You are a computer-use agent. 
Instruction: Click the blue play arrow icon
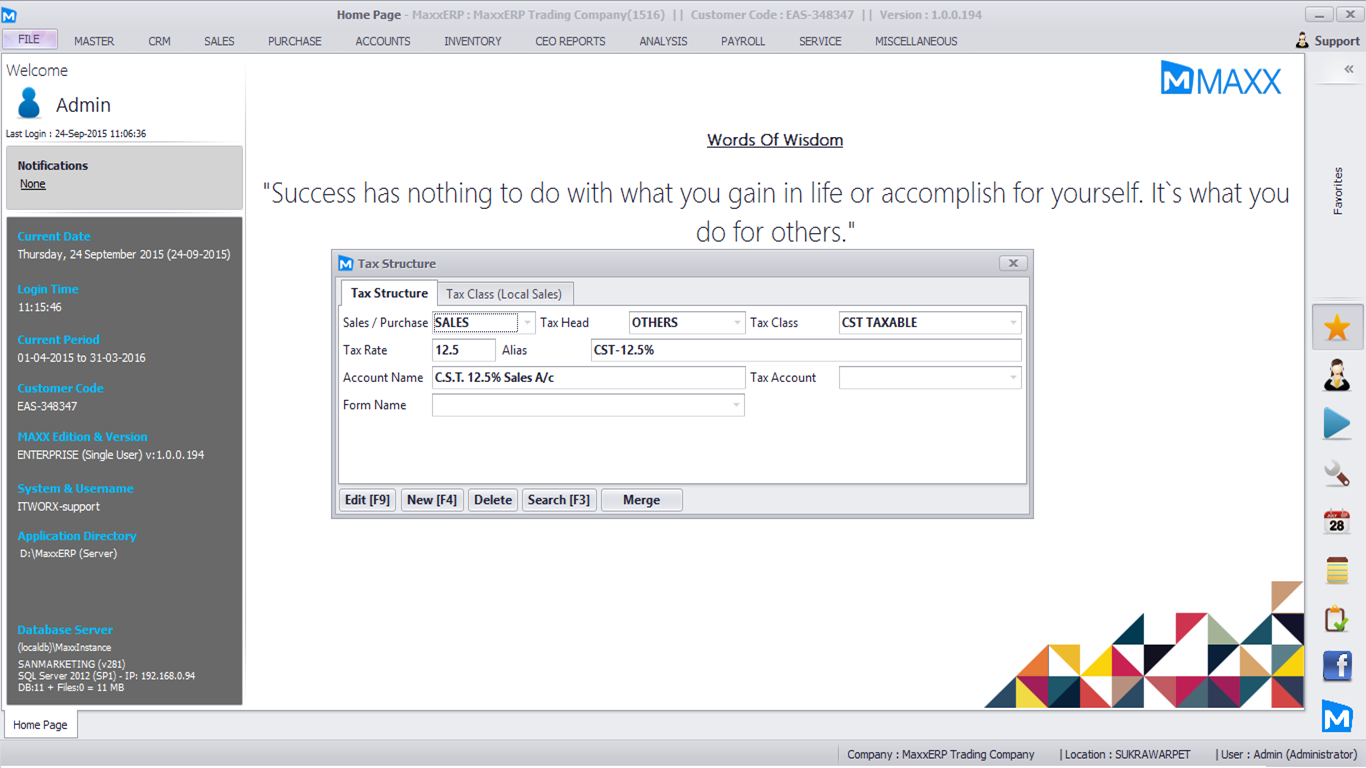tap(1337, 424)
